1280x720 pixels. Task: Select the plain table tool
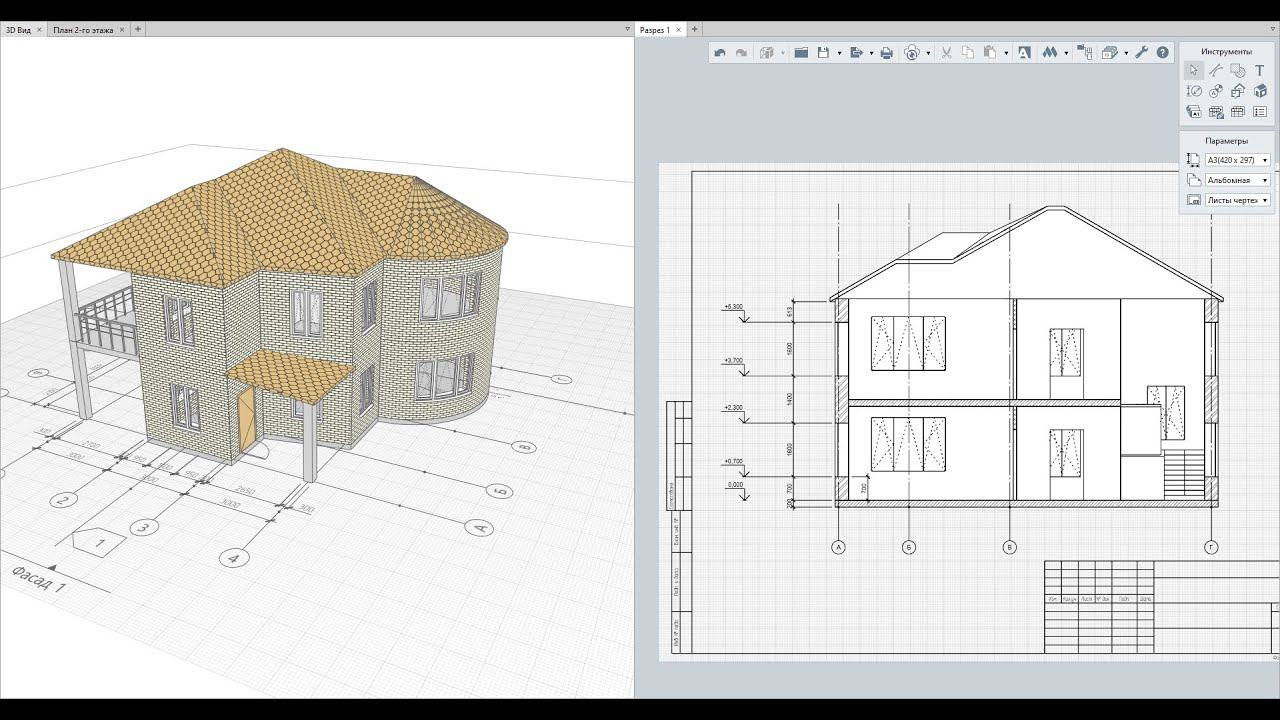click(1238, 112)
